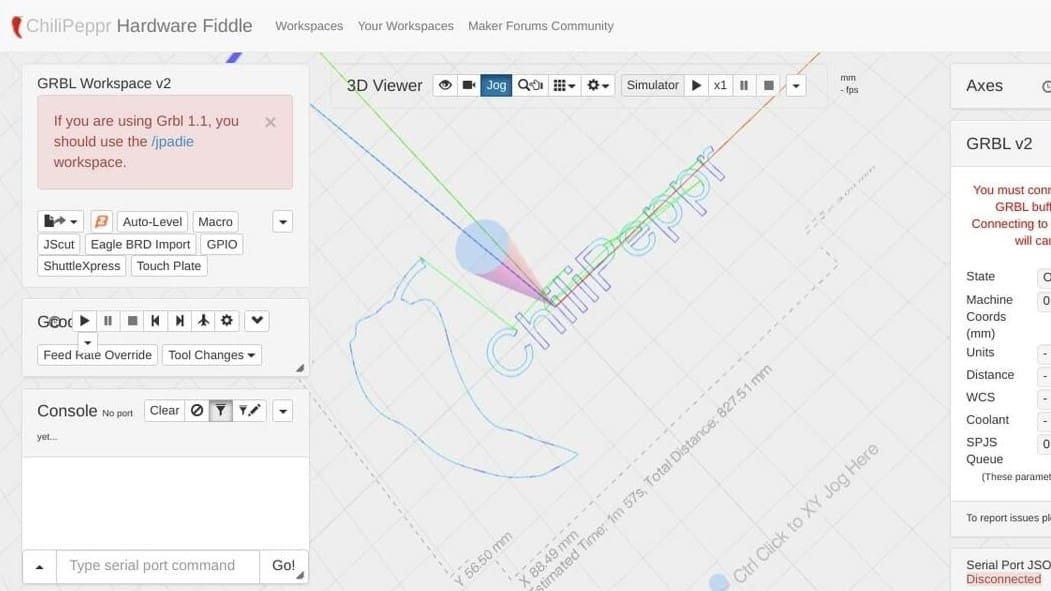Send command with the Go! button
1051x591 pixels.
click(x=284, y=566)
